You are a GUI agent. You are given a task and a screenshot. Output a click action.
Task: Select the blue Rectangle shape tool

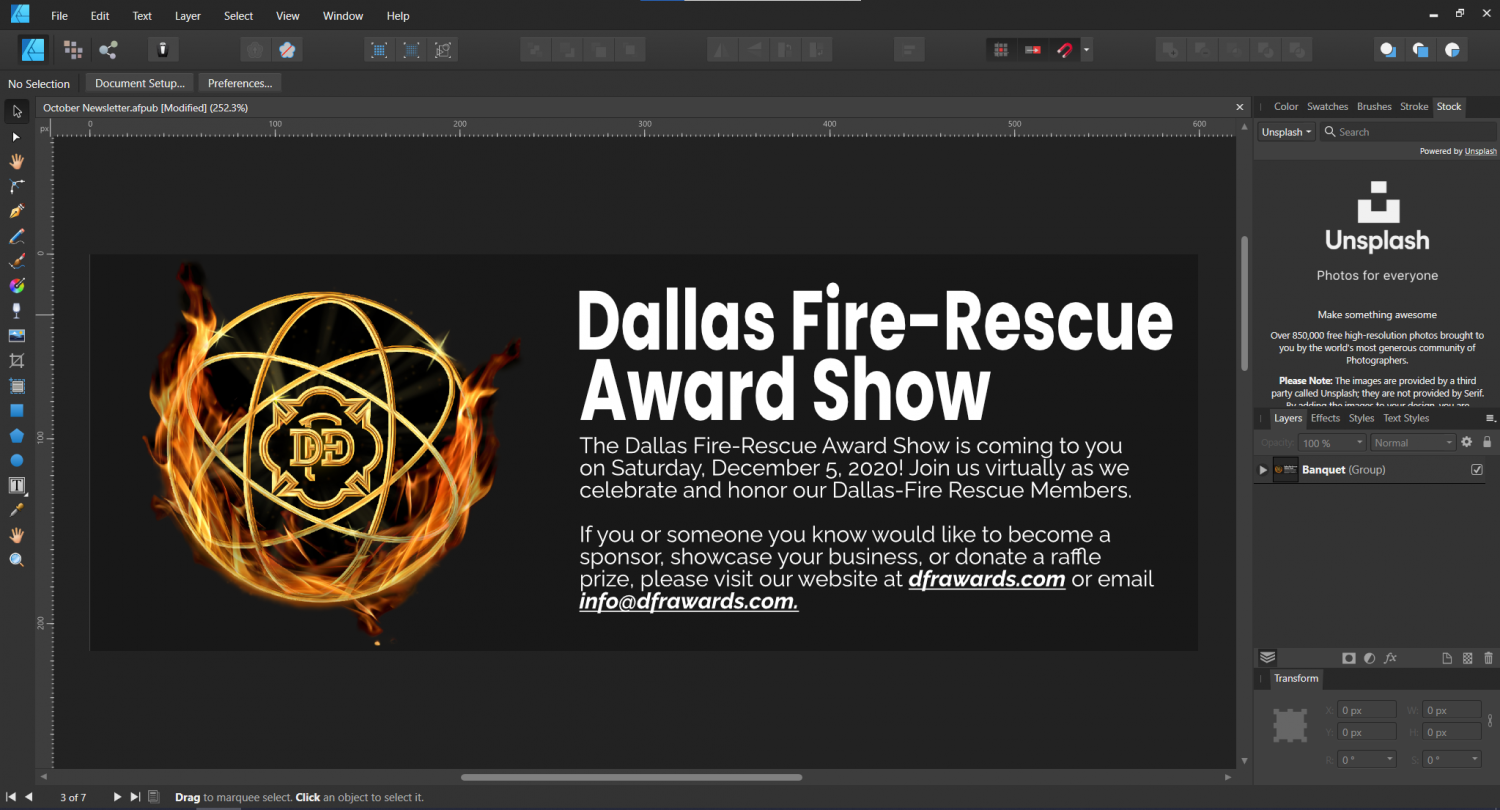click(17, 410)
